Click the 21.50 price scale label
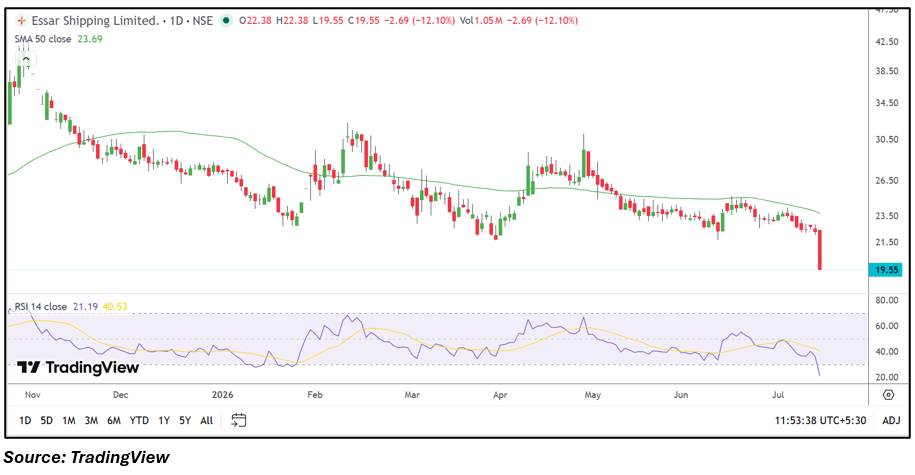The image size is (915, 475). [887, 242]
